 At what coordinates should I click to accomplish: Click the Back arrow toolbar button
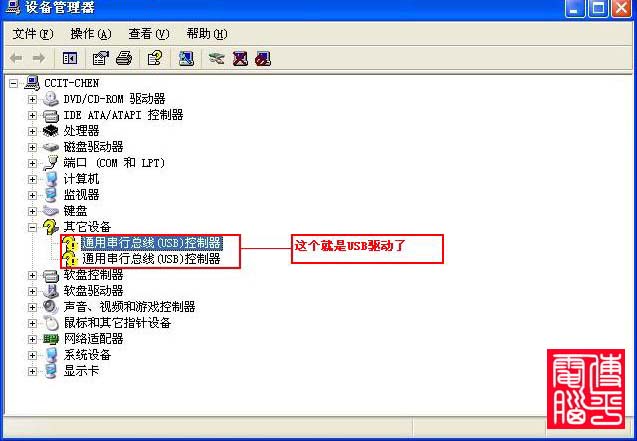[16, 58]
